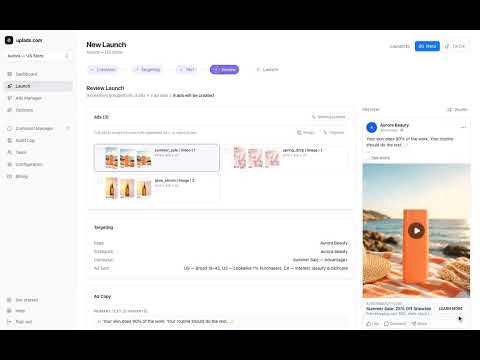Open the Help sidebar item
The image size is (480, 360).
20,311
